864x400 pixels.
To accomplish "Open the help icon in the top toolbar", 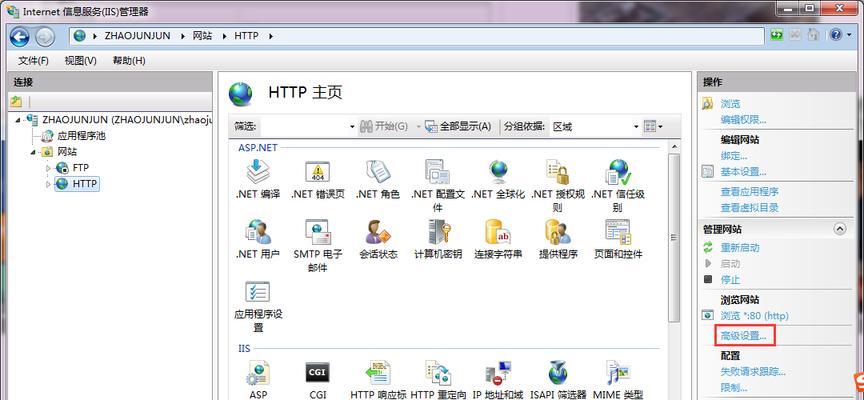I will click(835, 35).
